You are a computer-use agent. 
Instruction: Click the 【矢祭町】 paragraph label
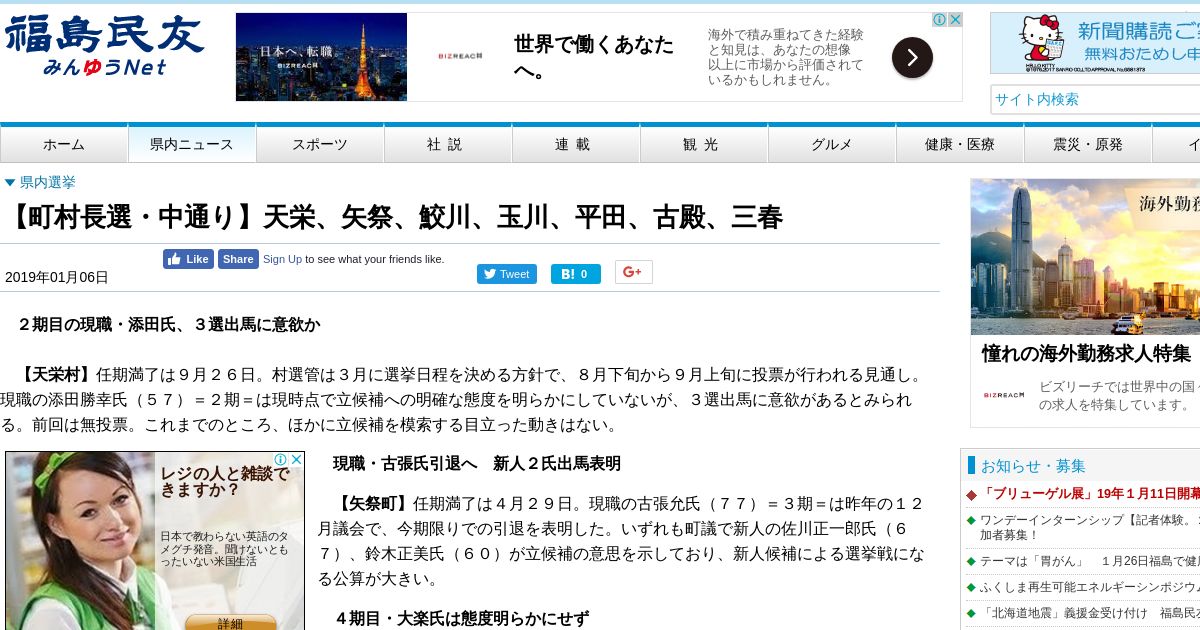pyautogui.click(x=373, y=503)
